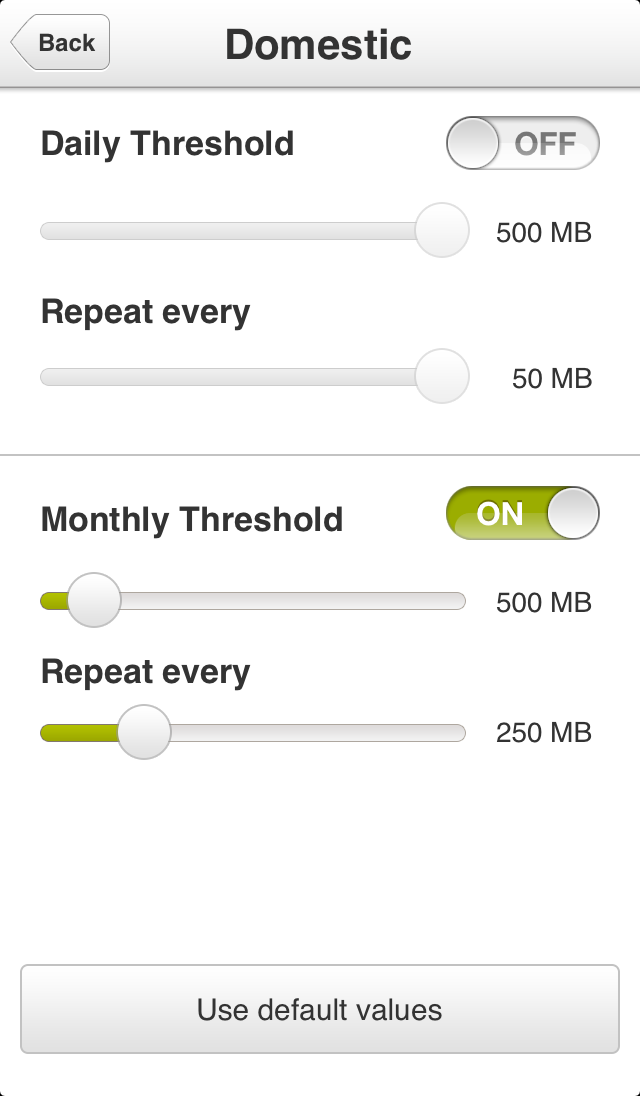This screenshot has height=1096, width=640.
Task: Tap the Monthly Threshold 500 MB value
Action: (544, 603)
